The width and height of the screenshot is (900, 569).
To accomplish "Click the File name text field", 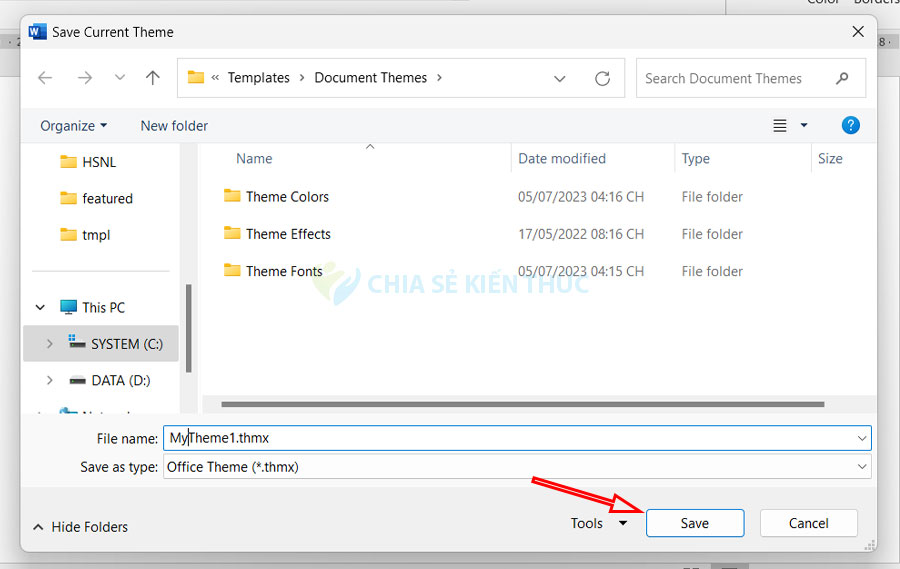I will click(x=510, y=438).
